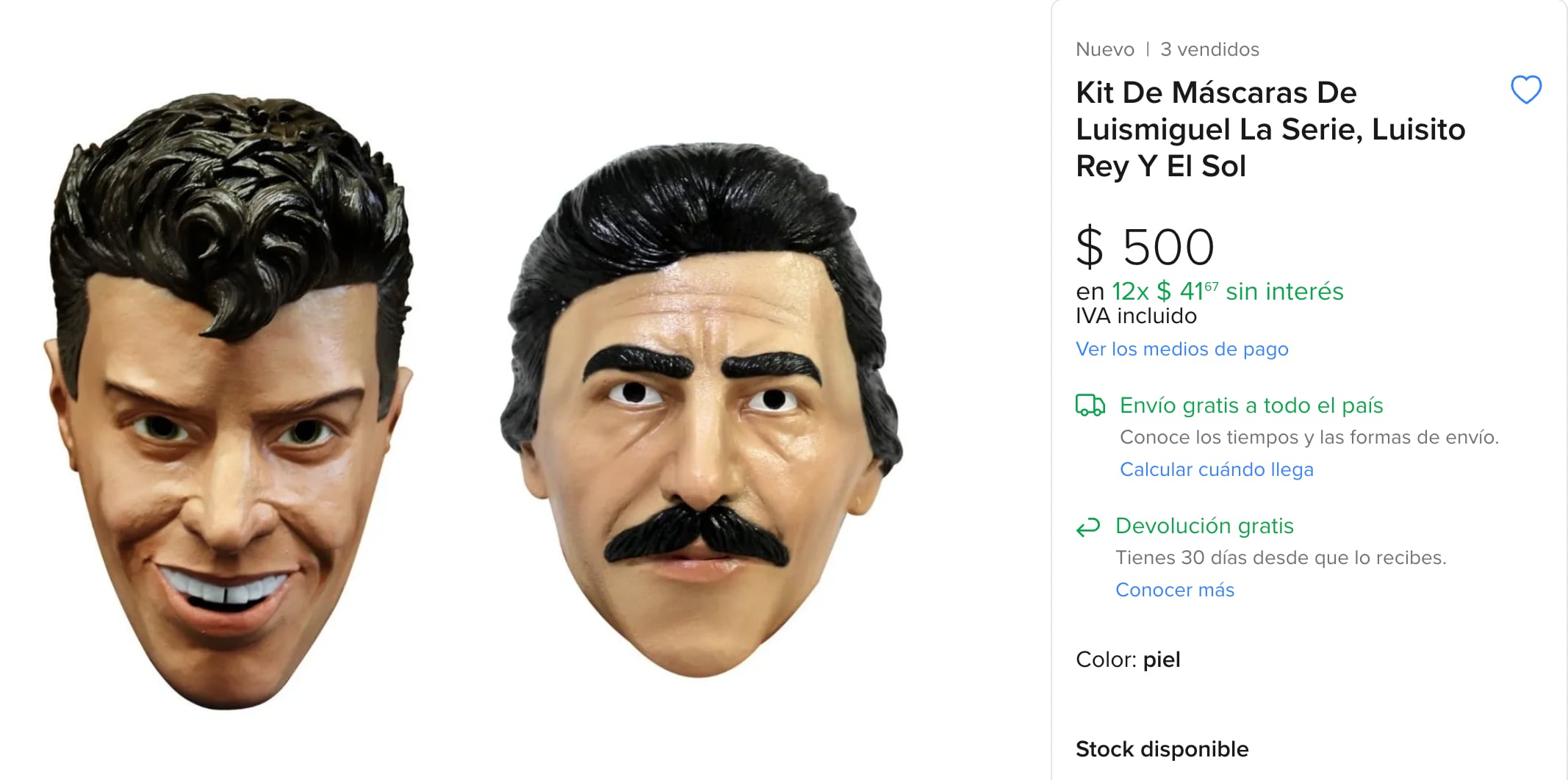Click 'Conoce los tiempos y las formas de envío'

click(x=1309, y=437)
